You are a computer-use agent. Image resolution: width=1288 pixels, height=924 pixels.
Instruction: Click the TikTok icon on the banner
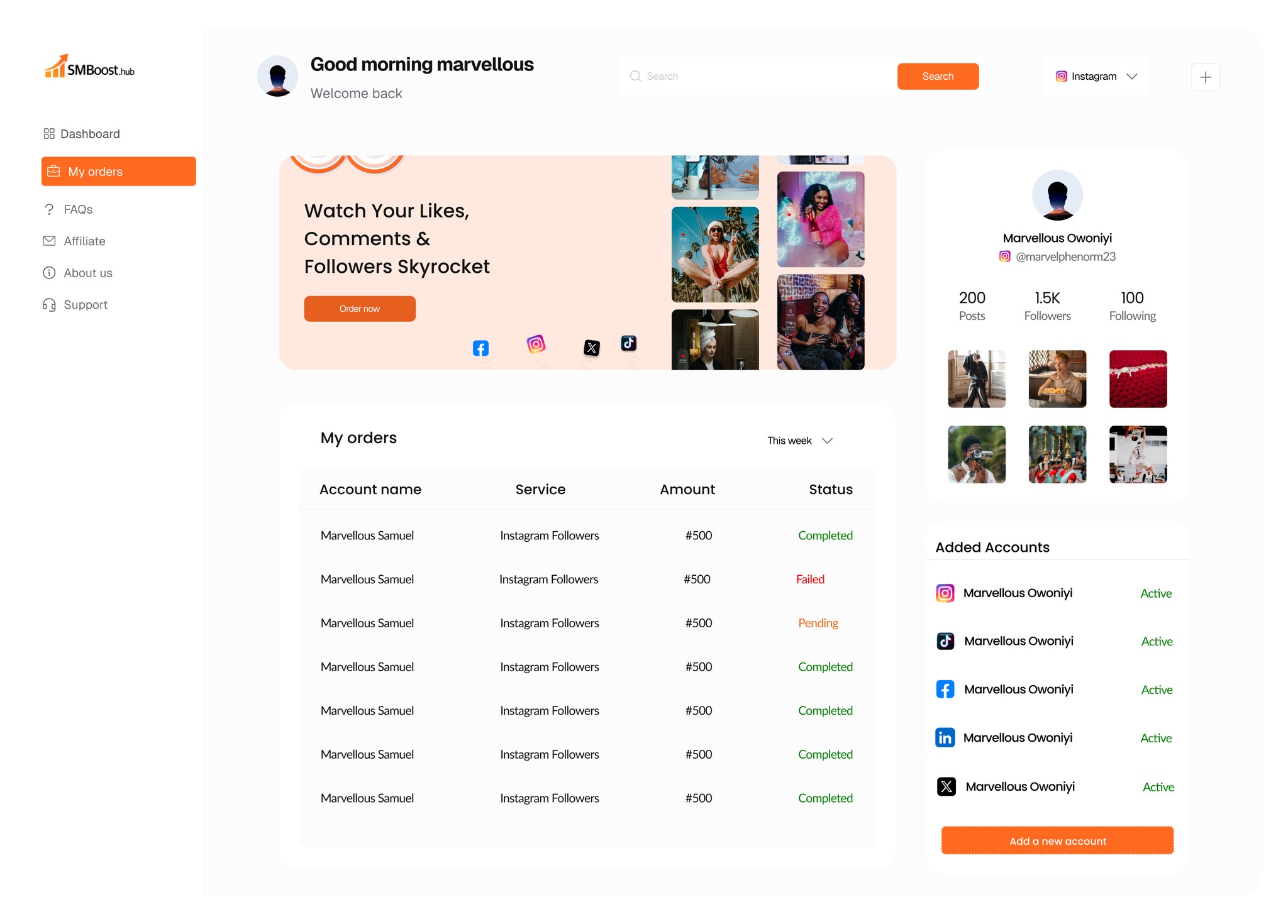(x=628, y=343)
